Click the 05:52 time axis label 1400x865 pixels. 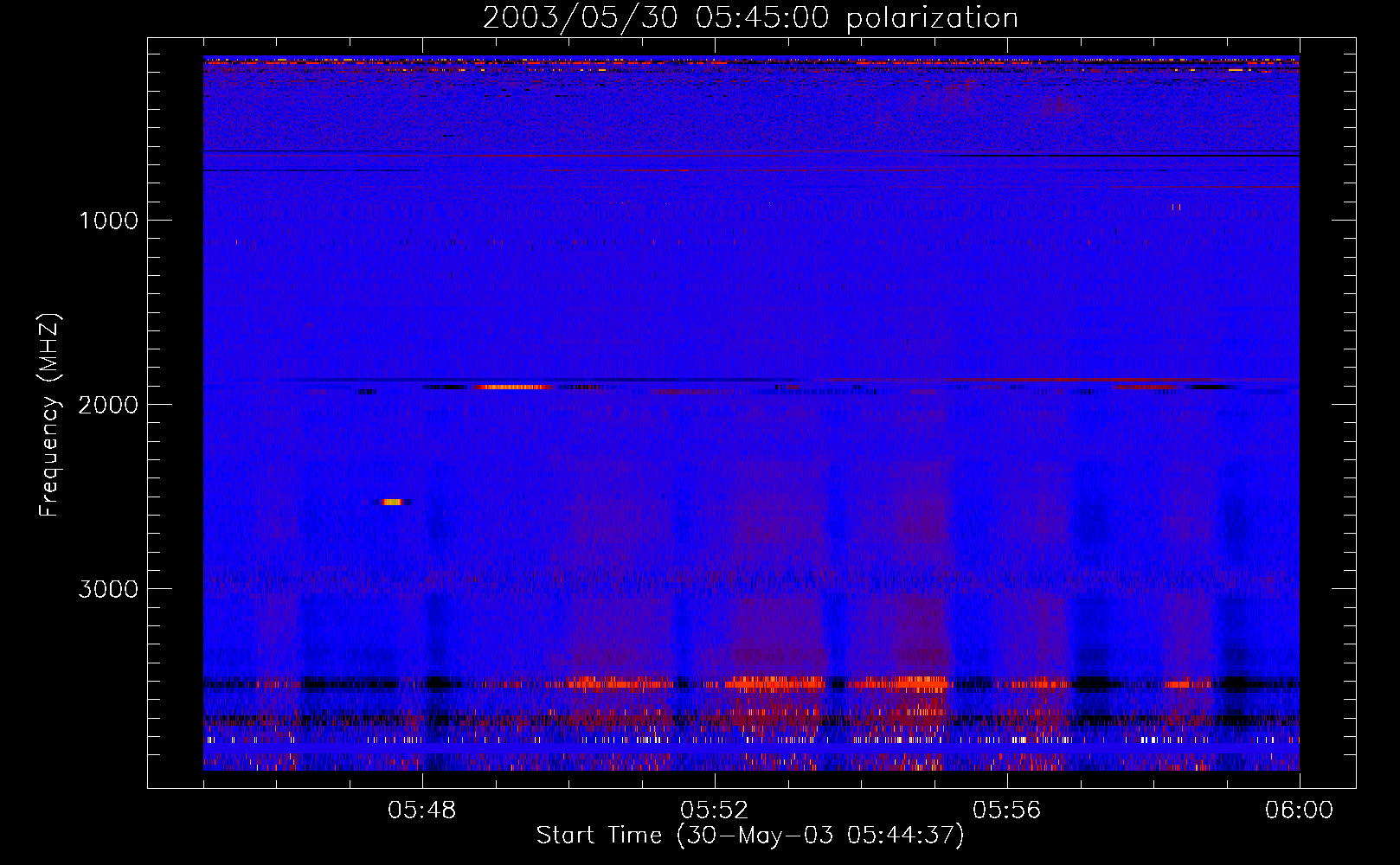(x=715, y=811)
